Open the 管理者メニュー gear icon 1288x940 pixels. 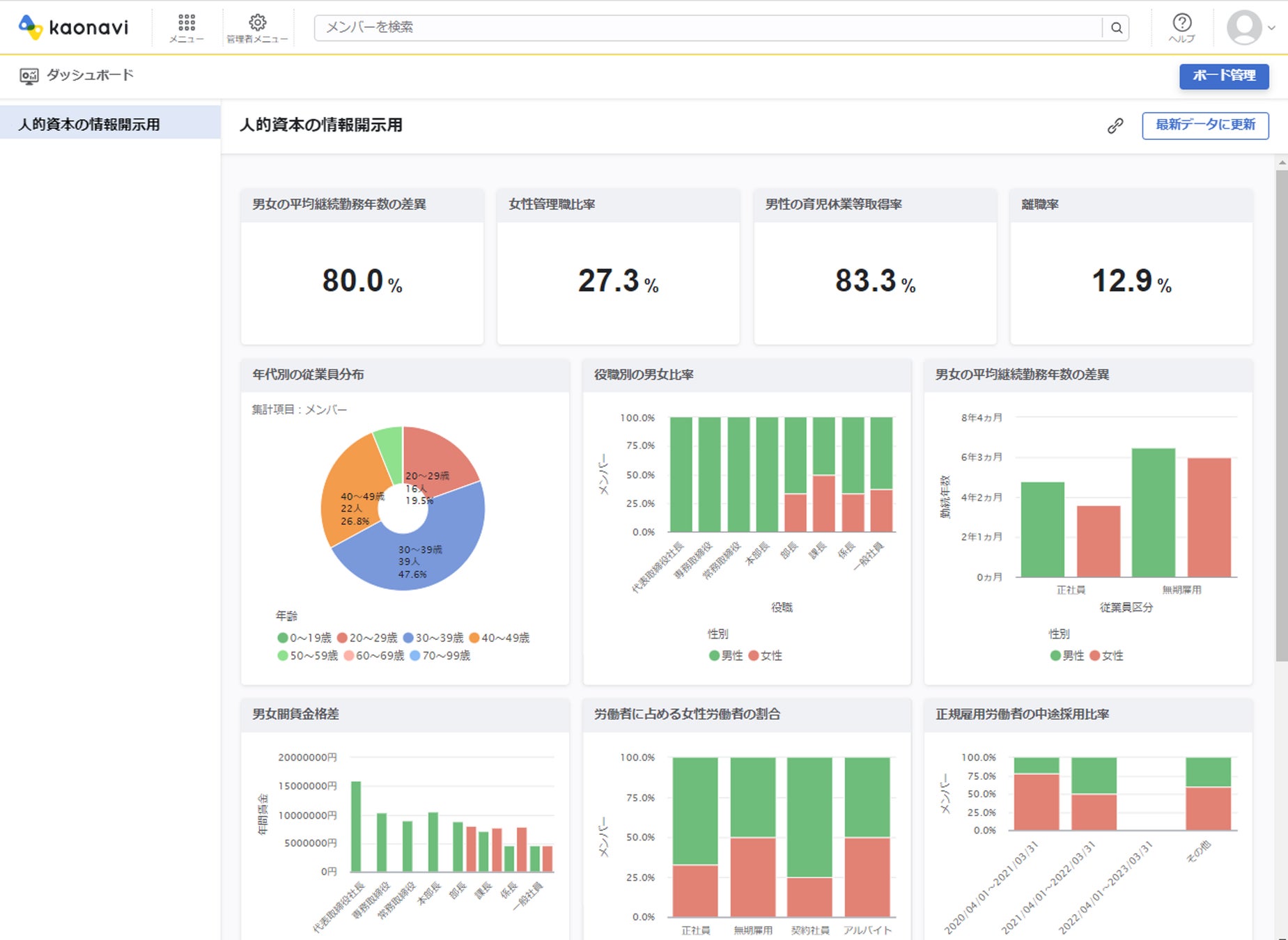pyautogui.click(x=257, y=24)
